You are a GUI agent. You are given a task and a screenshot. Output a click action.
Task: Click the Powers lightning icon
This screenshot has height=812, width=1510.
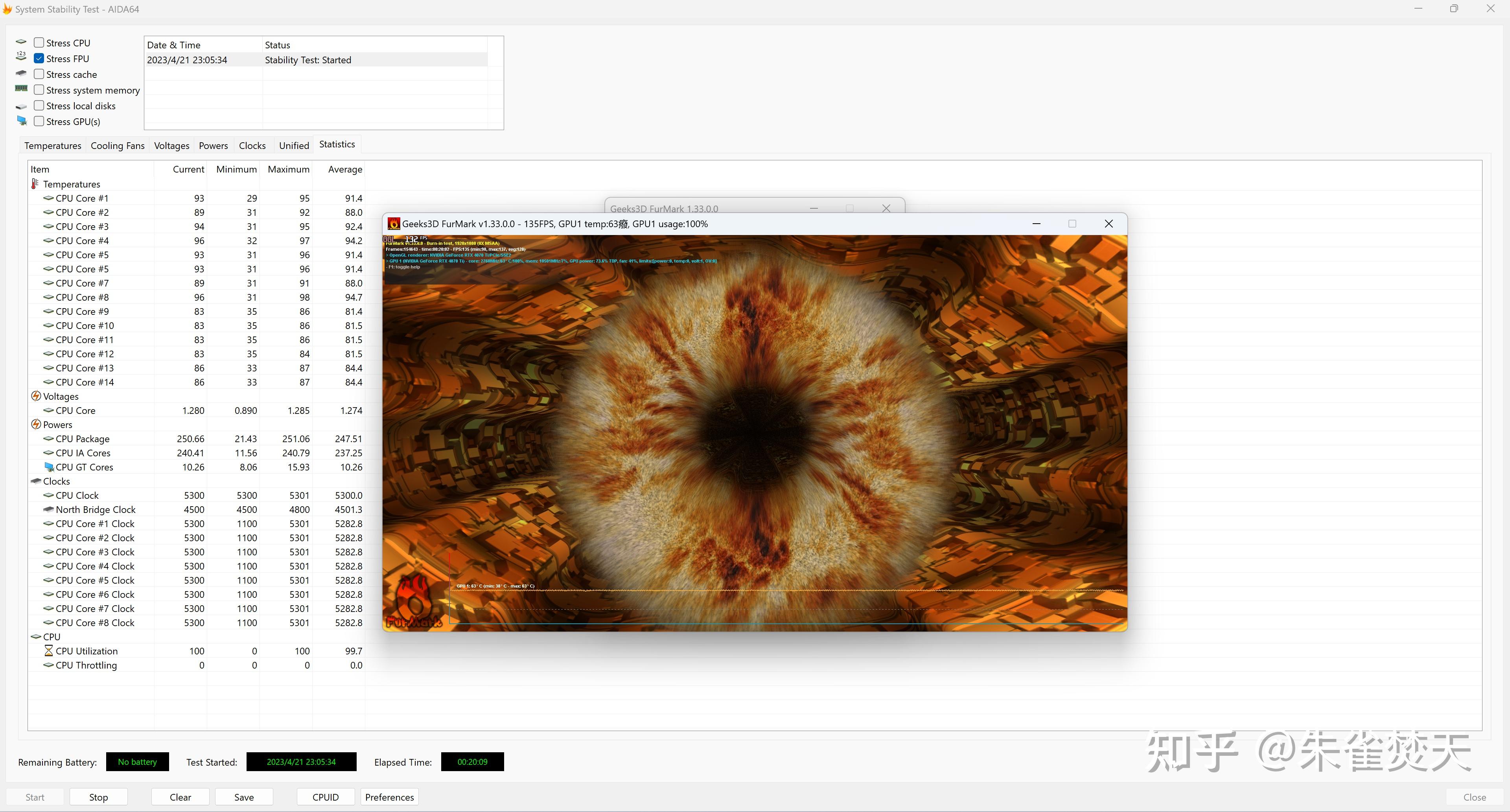coord(36,424)
